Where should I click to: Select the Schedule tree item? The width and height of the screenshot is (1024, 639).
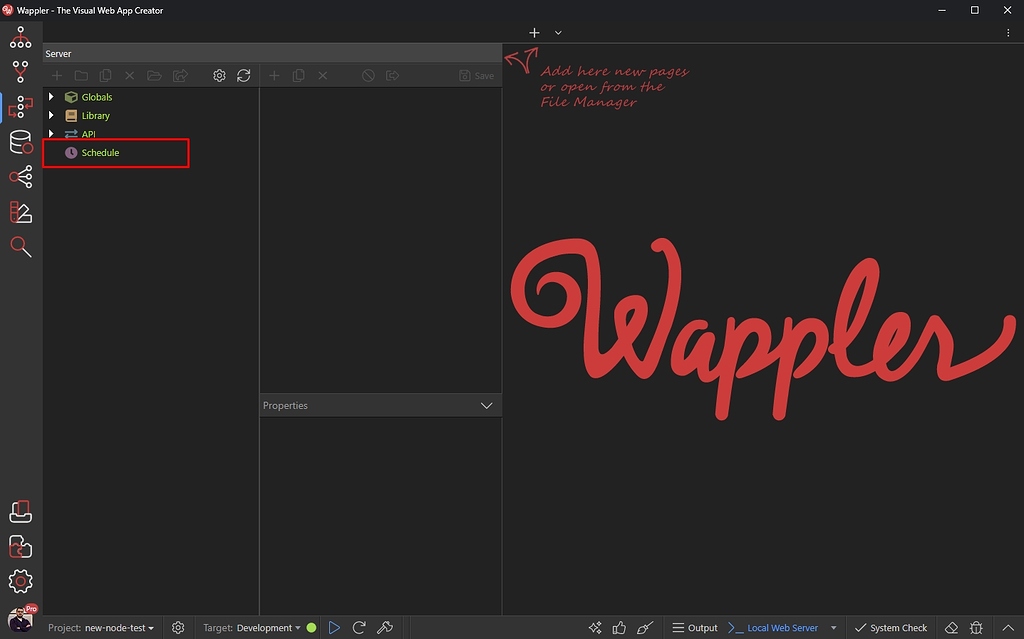click(100, 153)
